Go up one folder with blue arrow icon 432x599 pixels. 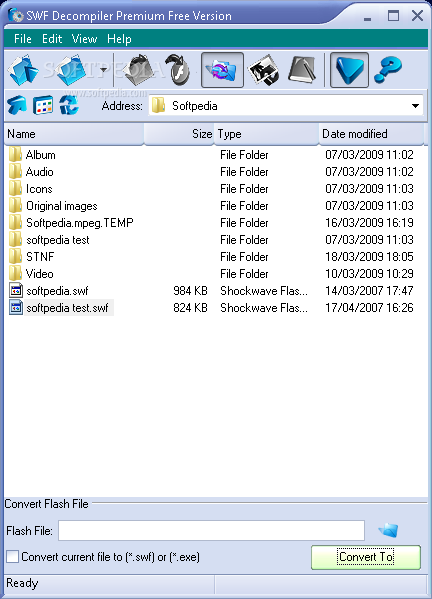pos(17,105)
